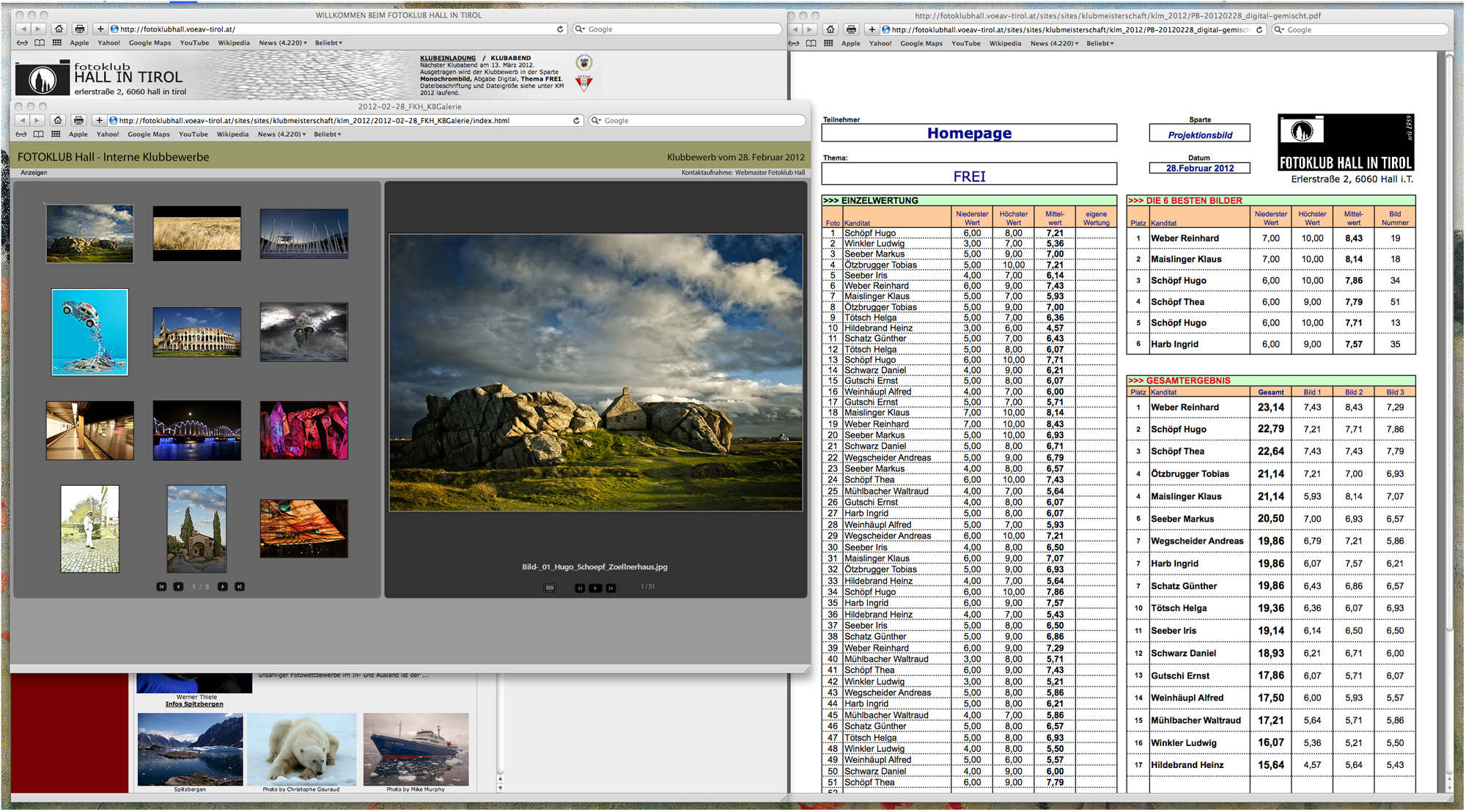Viewport: 1466px width, 812px height.
Task: Go back in the gallery window
Action: click(22, 120)
